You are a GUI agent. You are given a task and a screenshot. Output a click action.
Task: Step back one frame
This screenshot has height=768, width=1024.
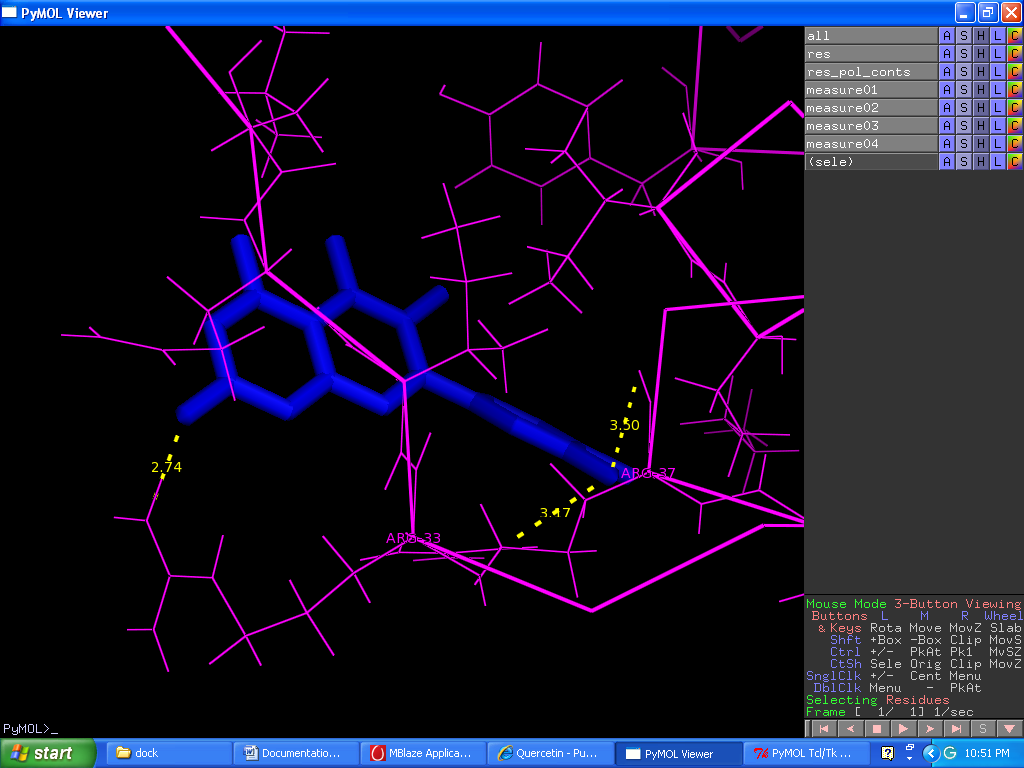[851, 729]
